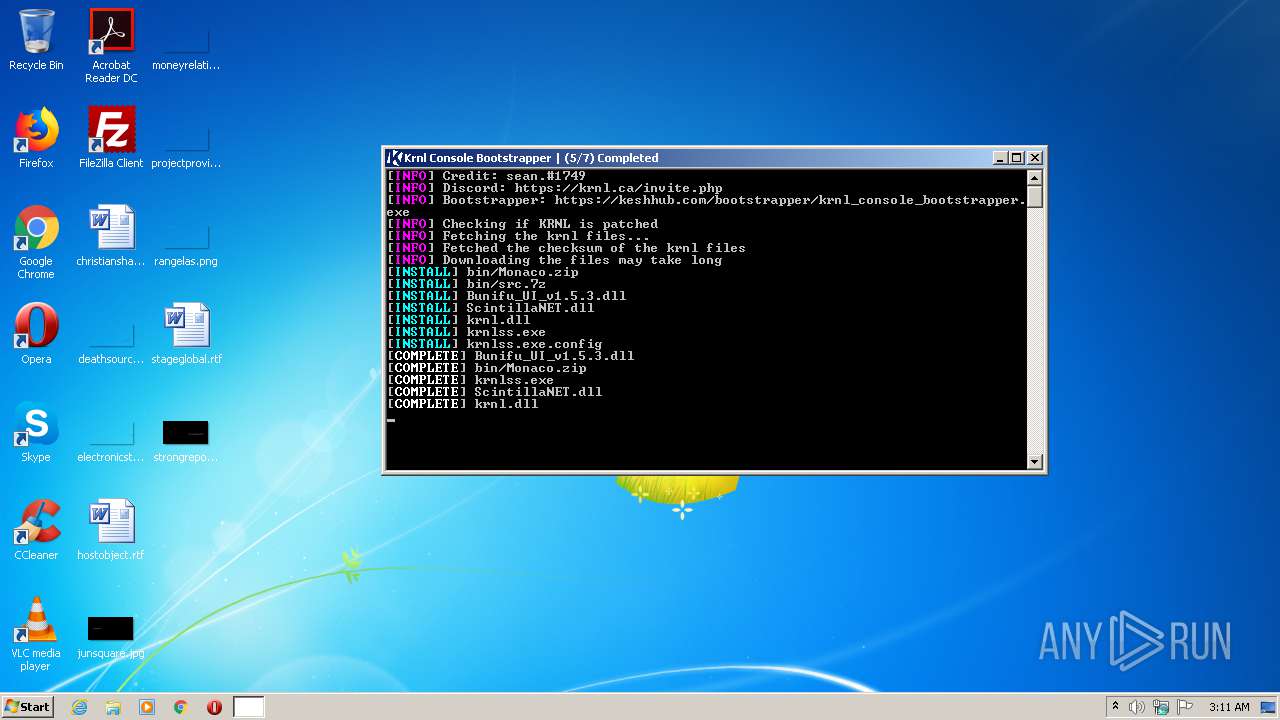Open Chrome from the taskbar

[181, 707]
